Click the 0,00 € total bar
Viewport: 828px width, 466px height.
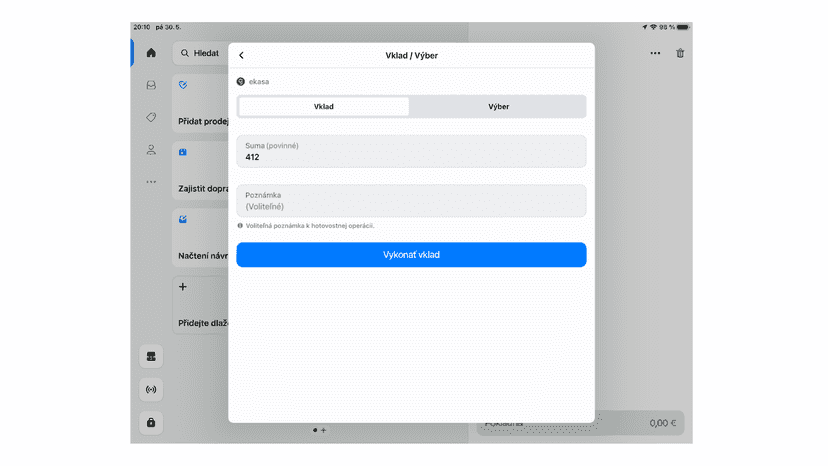pos(580,423)
